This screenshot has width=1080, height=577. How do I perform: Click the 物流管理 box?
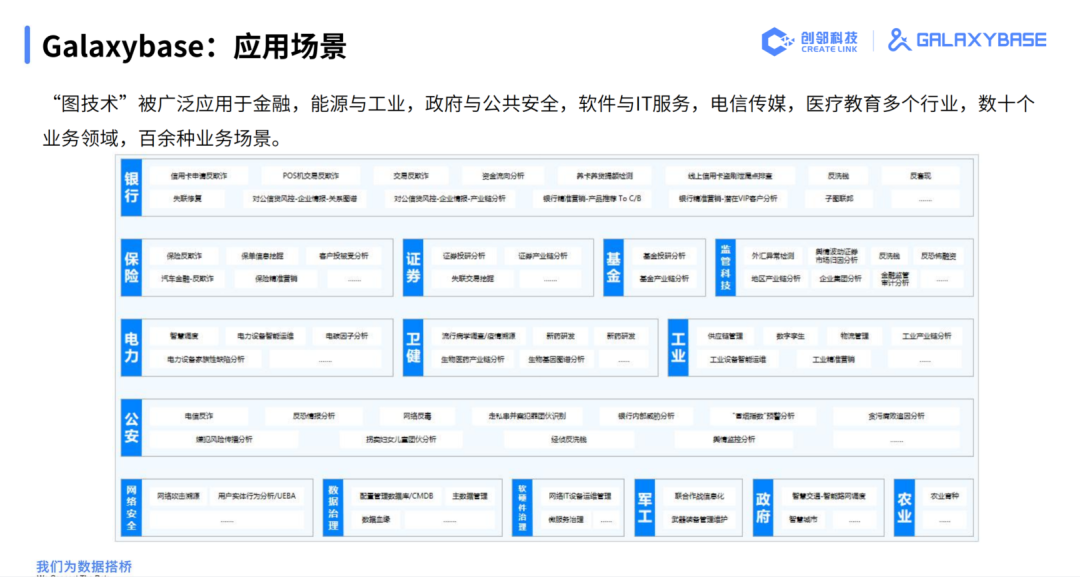(x=854, y=337)
